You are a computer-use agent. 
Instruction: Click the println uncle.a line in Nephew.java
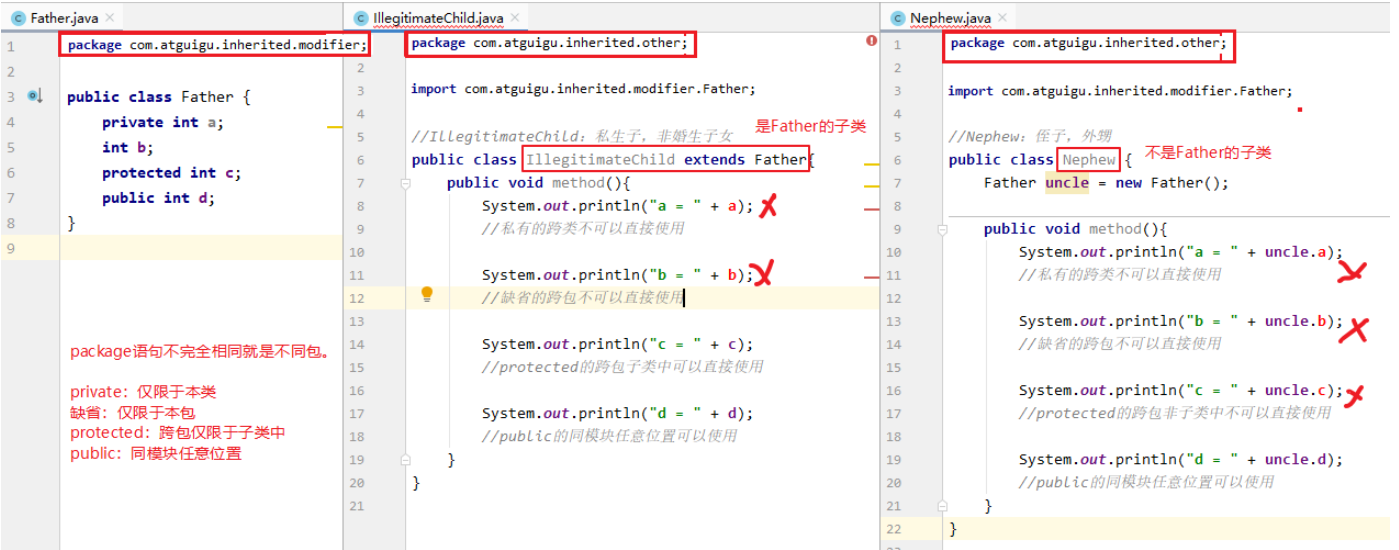click(x=1182, y=252)
